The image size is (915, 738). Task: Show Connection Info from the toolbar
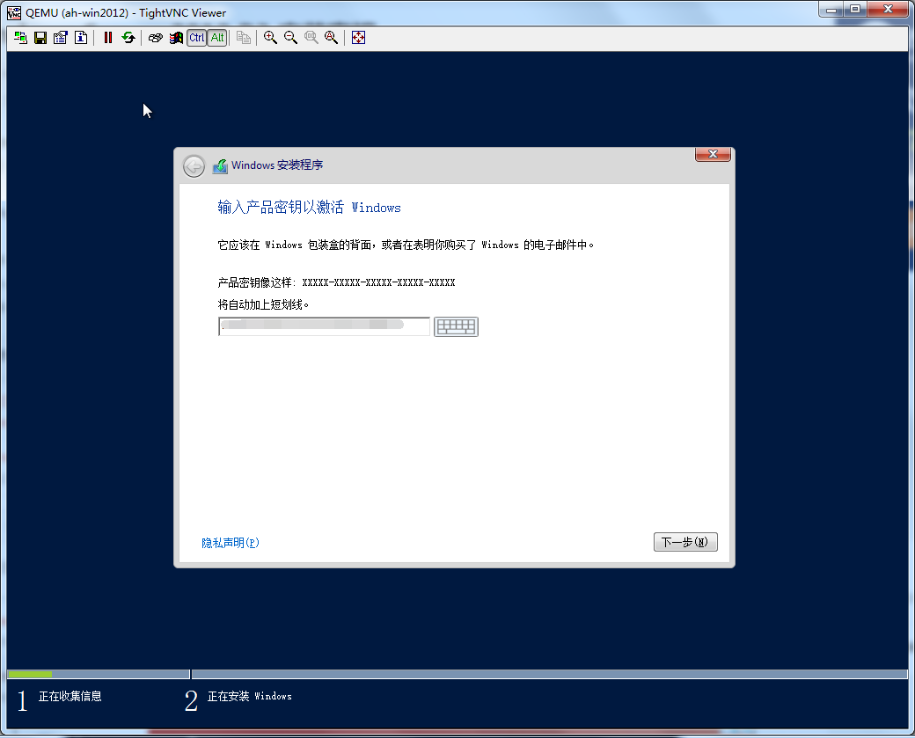tap(80, 38)
